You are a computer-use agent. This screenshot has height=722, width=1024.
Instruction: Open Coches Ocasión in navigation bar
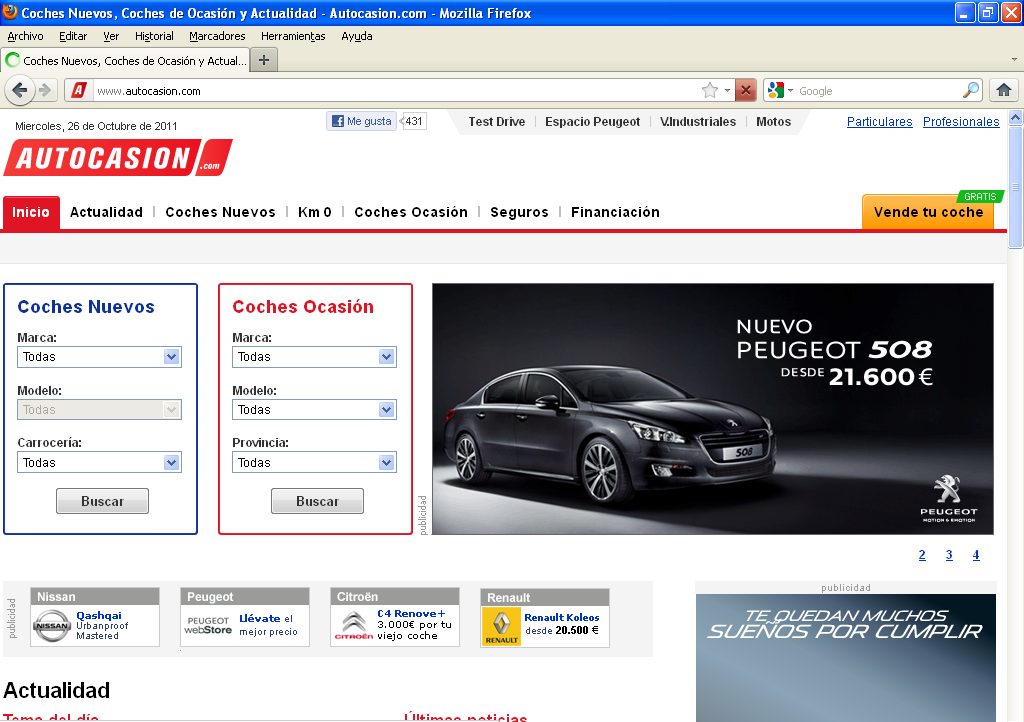coord(411,212)
